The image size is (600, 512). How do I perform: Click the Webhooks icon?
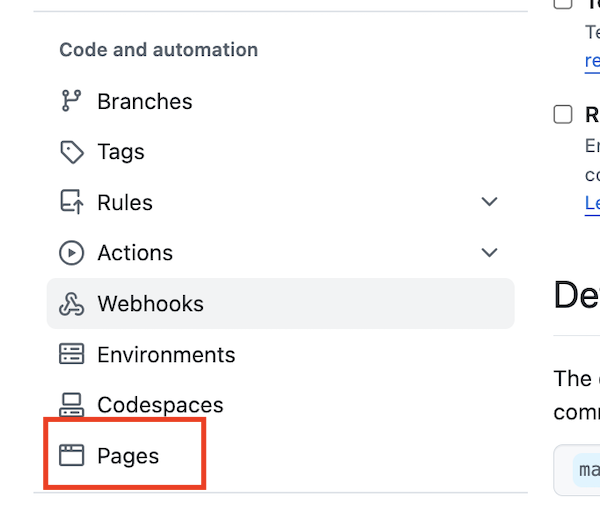coord(71,304)
